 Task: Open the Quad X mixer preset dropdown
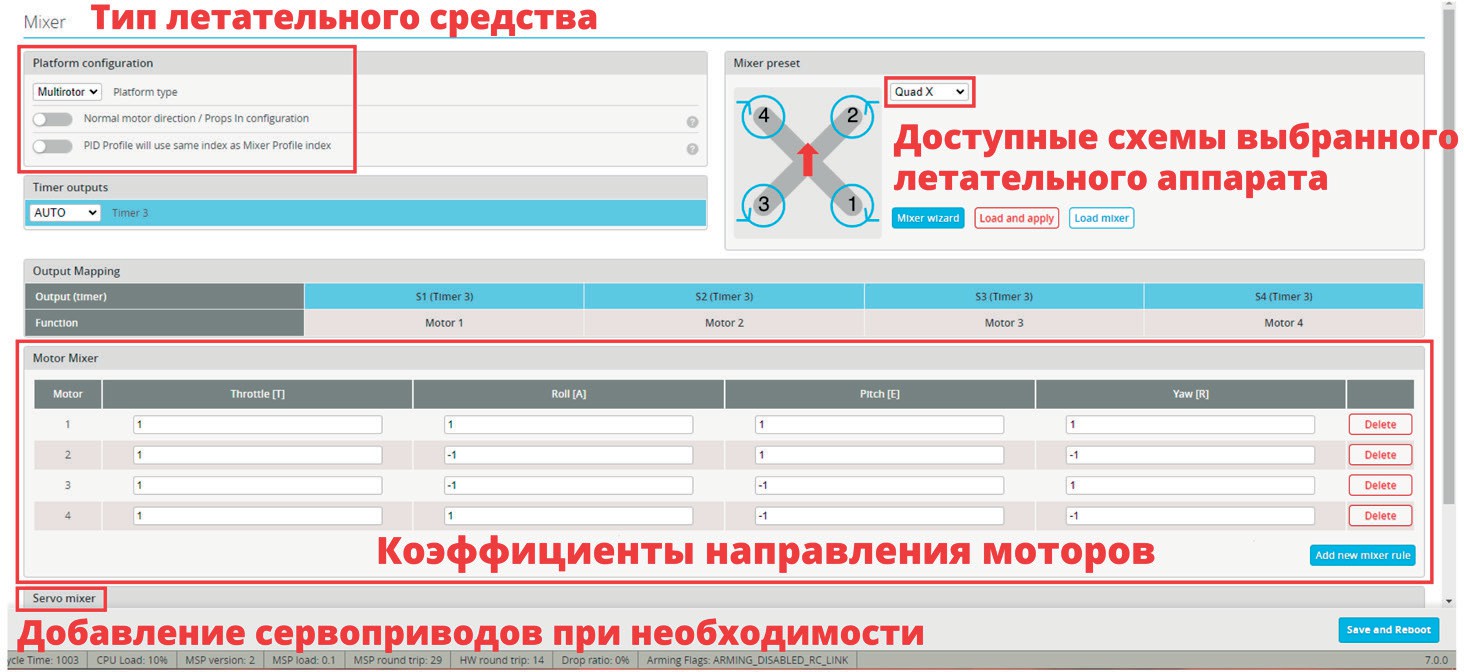(930, 92)
